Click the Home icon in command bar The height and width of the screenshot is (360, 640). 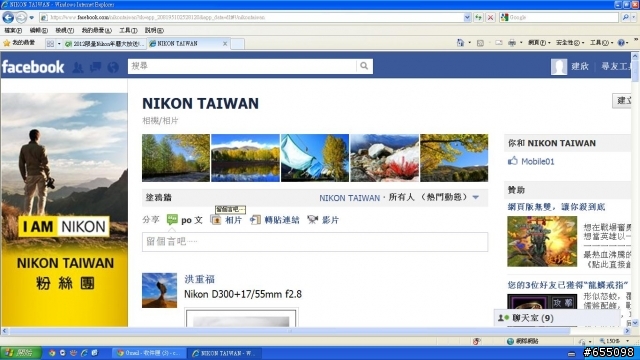click(460, 42)
